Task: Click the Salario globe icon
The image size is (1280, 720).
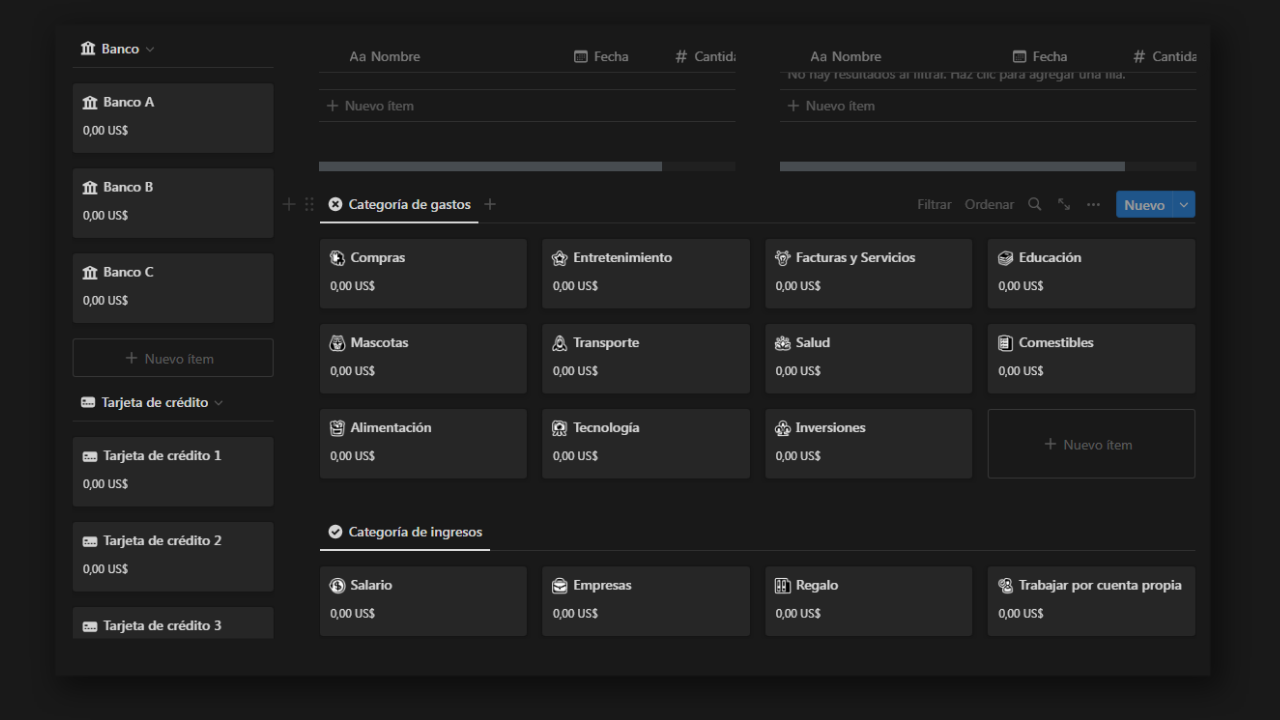Action: point(337,585)
